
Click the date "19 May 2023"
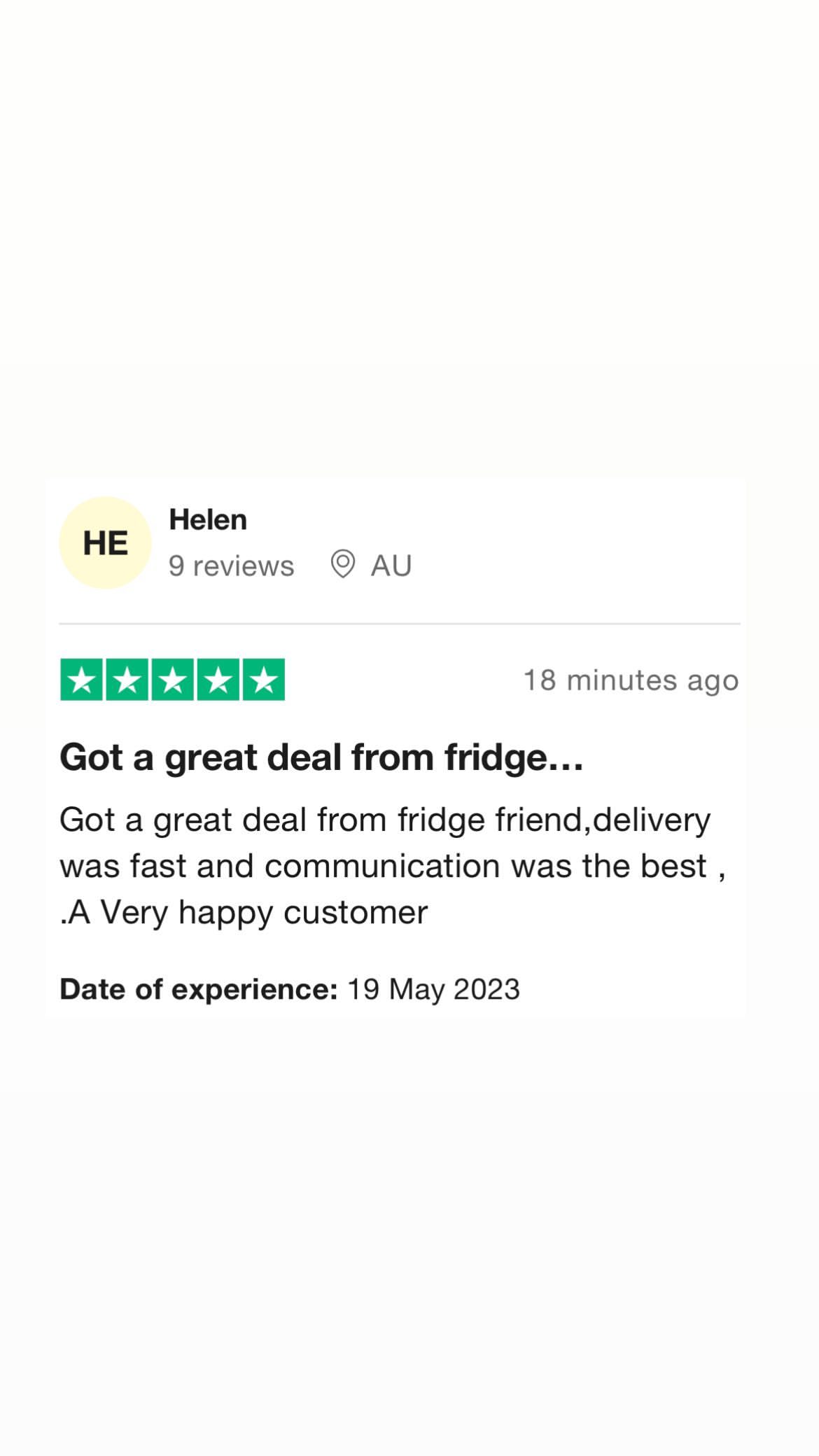433,990
